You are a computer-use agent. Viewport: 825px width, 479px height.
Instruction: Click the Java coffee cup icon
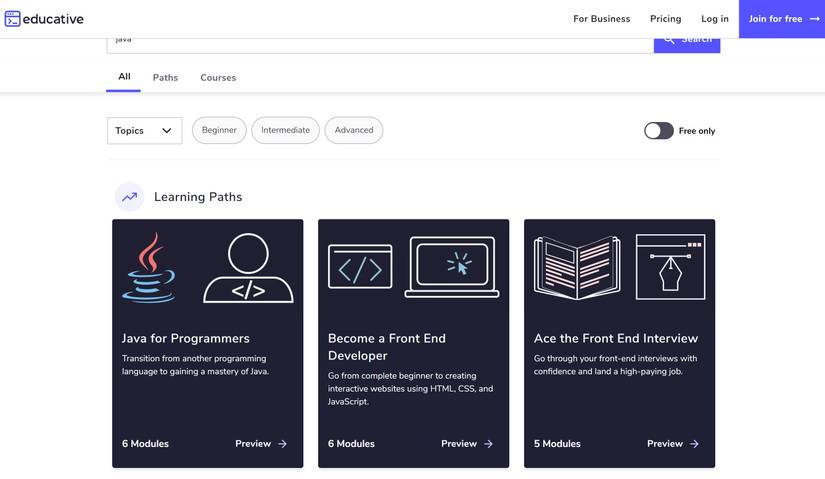point(149,268)
